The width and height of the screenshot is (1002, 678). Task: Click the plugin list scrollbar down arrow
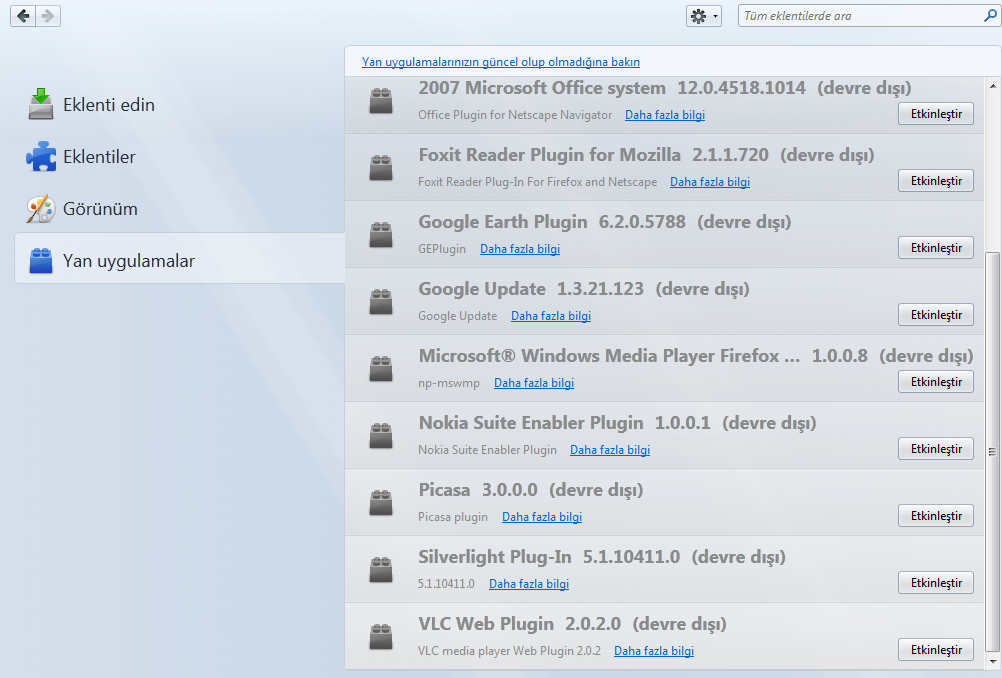pos(992,662)
